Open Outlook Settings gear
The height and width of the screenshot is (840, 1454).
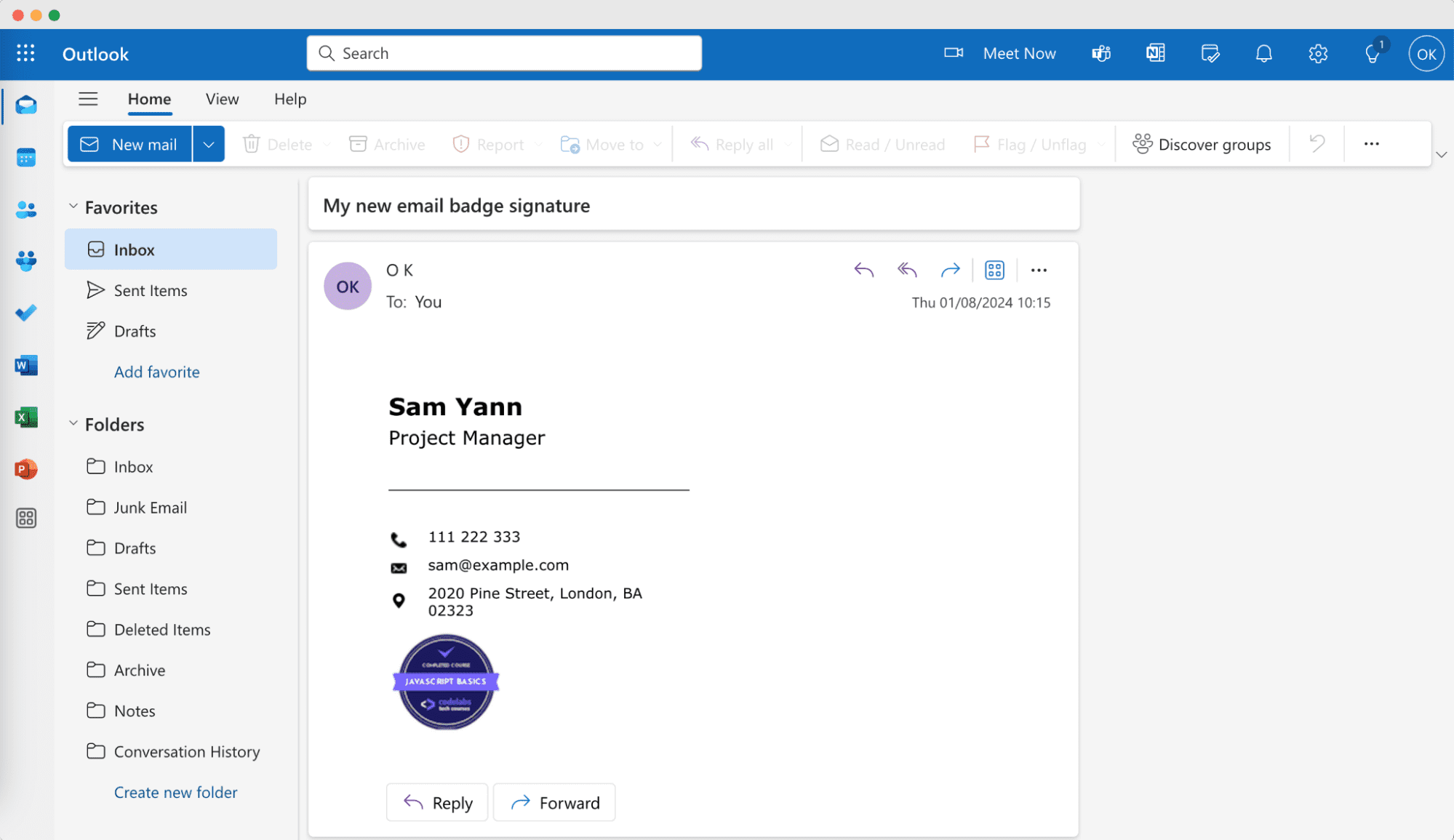click(x=1318, y=53)
